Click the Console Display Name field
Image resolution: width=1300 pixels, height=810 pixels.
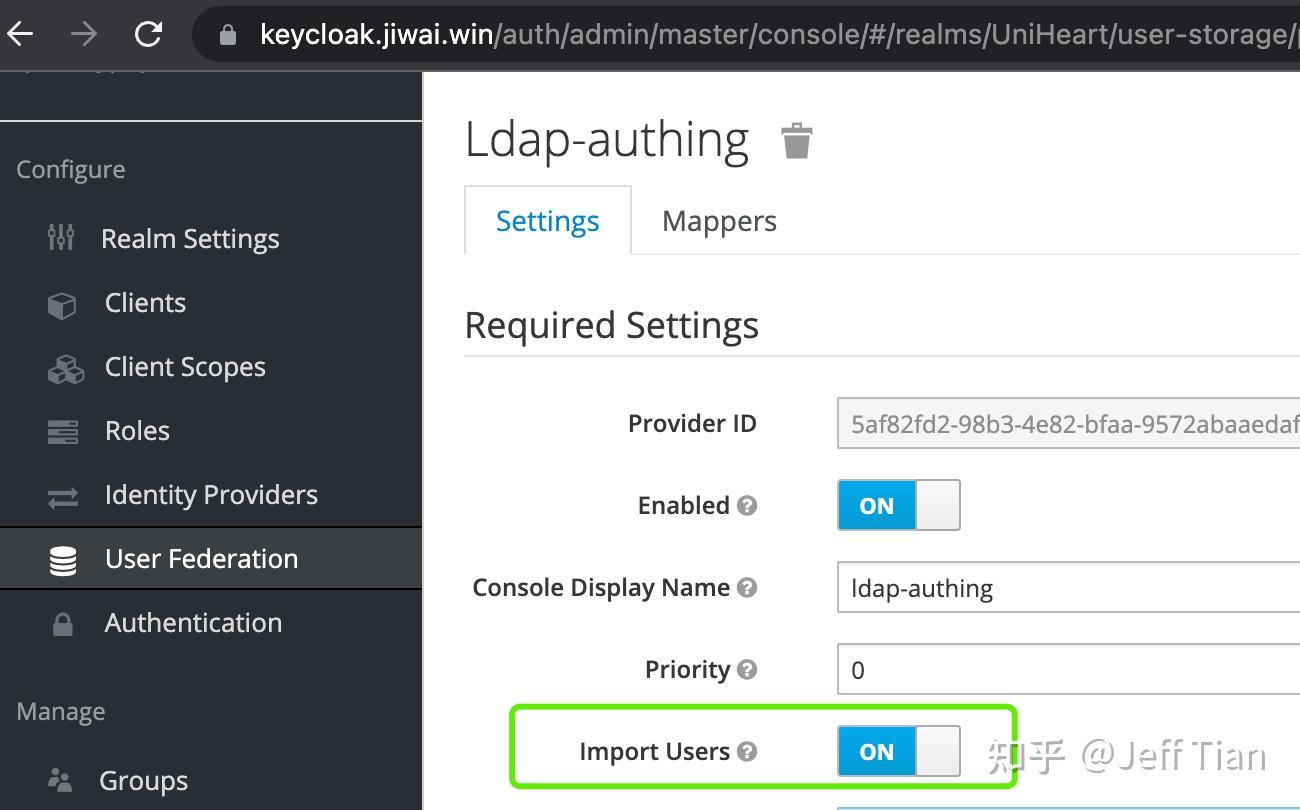click(1060, 588)
